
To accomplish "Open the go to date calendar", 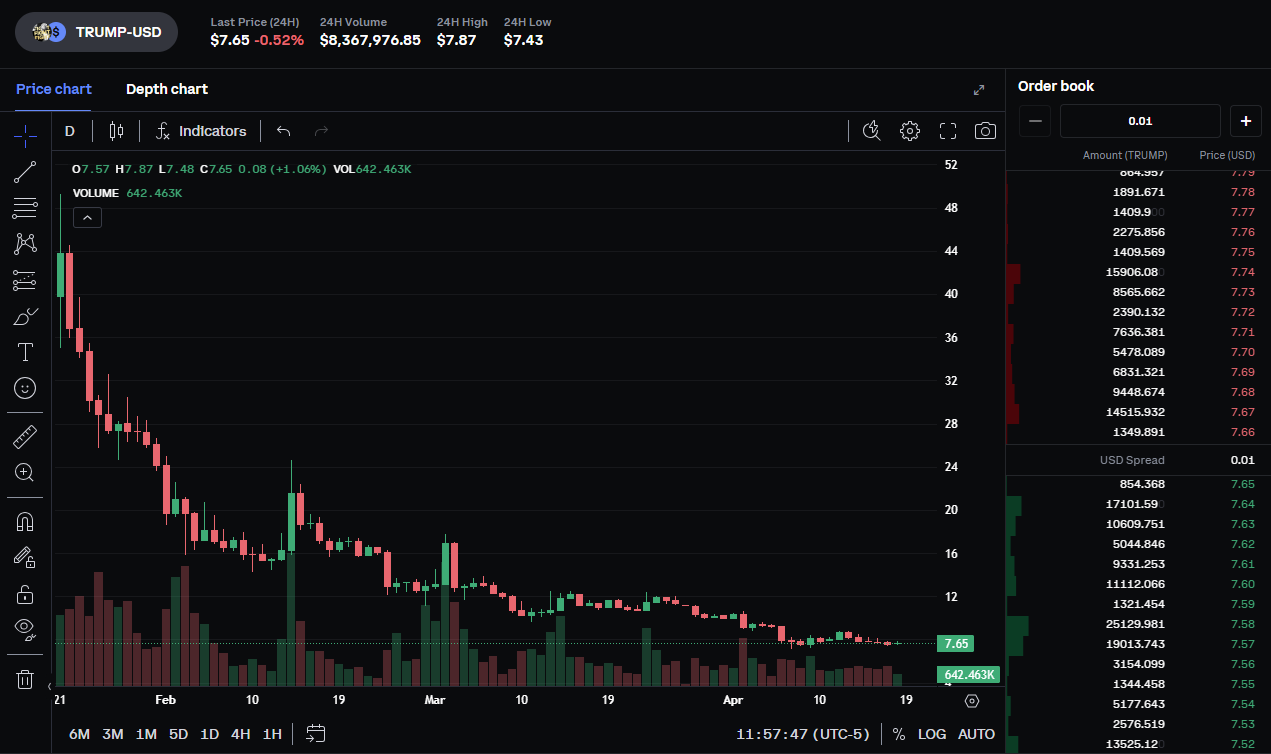I will click(x=316, y=733).
